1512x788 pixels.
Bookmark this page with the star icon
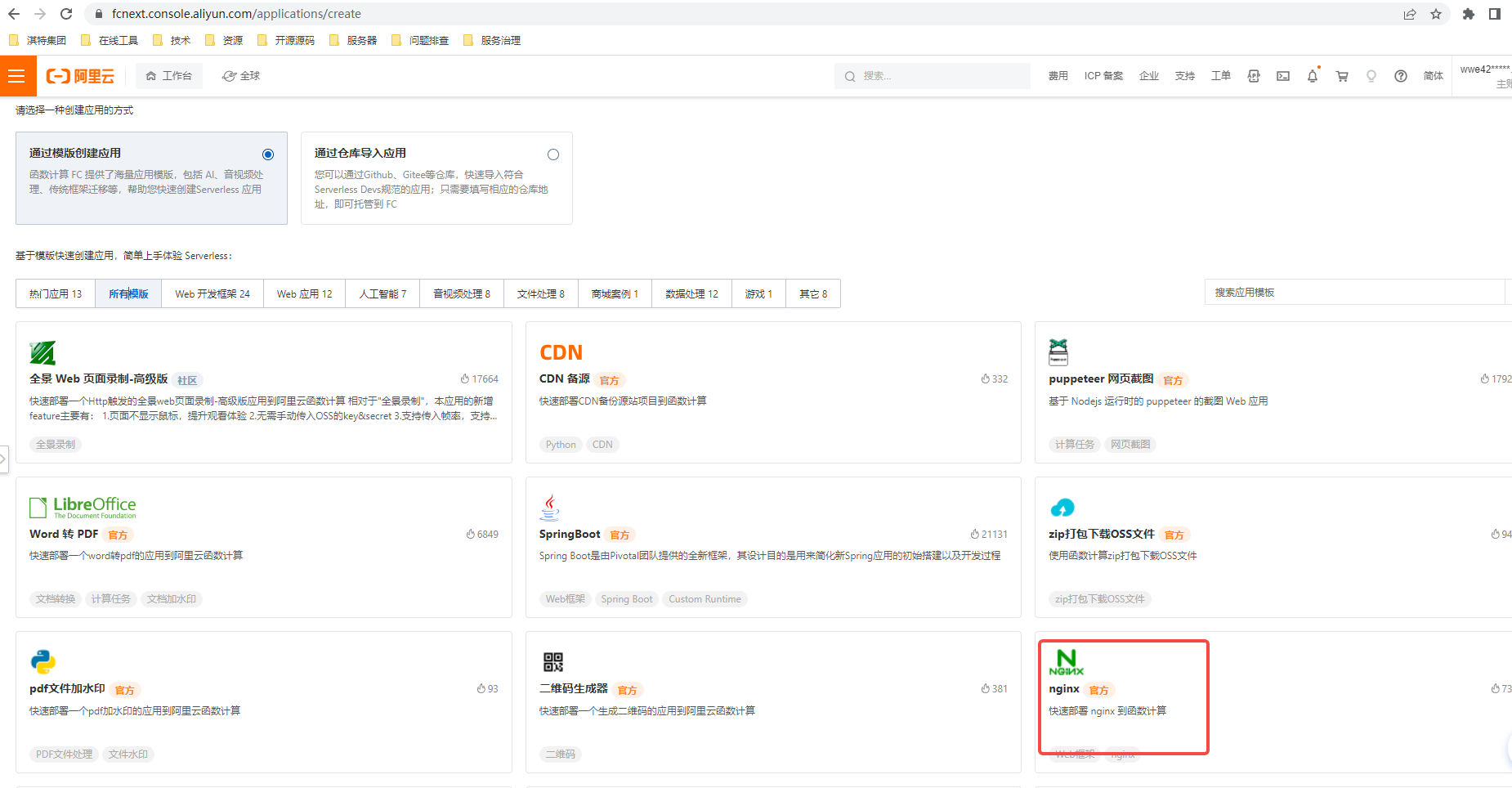click(x=1436, y=14)
